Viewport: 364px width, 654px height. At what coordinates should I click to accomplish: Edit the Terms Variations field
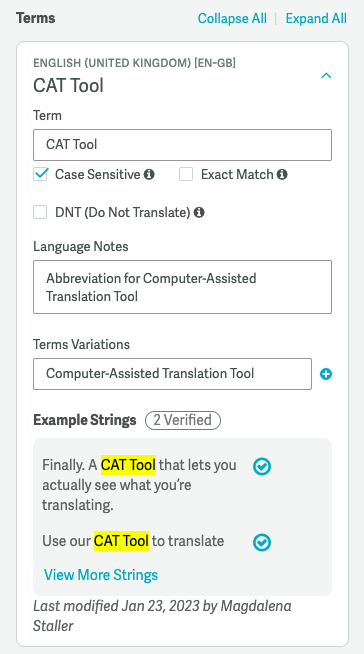173,374
